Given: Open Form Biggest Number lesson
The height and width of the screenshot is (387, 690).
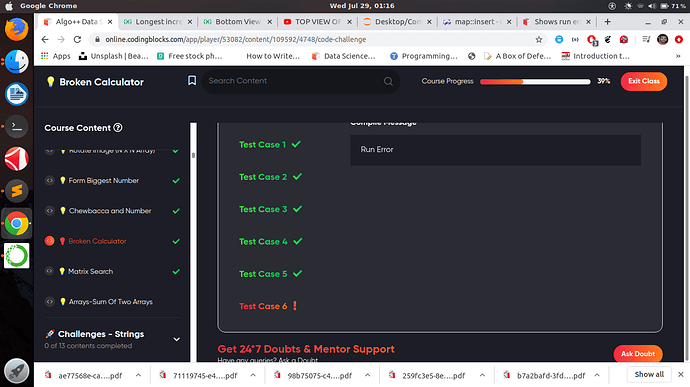Looking at the screenshot, I should coord(103,181).
